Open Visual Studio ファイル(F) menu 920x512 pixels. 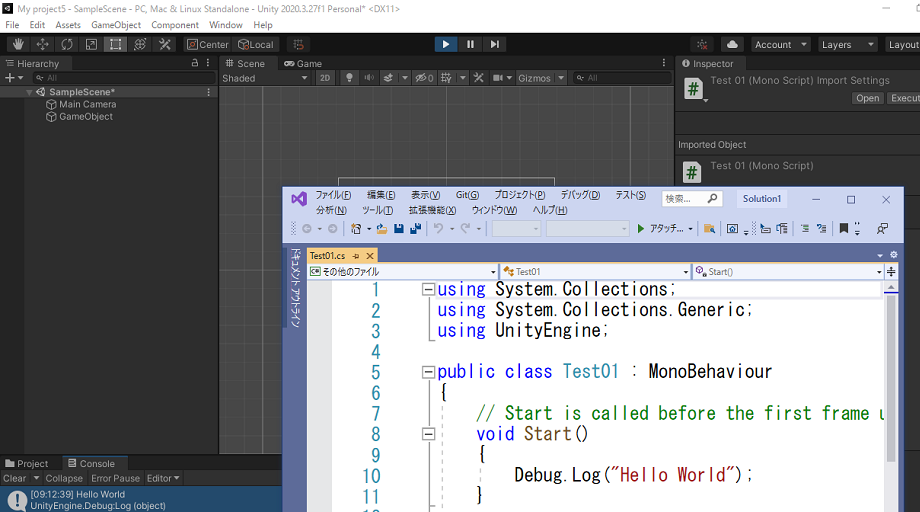(333, 195)
